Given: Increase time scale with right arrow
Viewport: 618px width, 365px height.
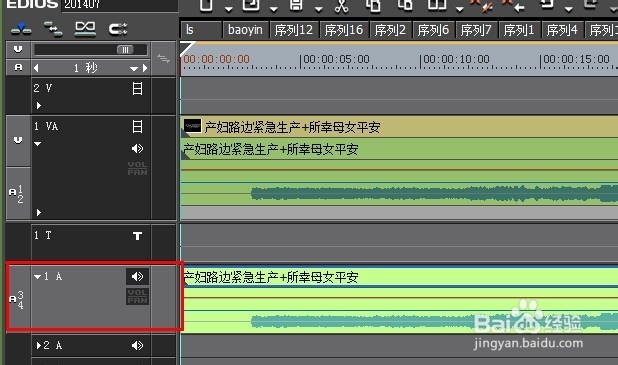Looking at the screenshot, I should pyautogui.click(x=145, y=68).
